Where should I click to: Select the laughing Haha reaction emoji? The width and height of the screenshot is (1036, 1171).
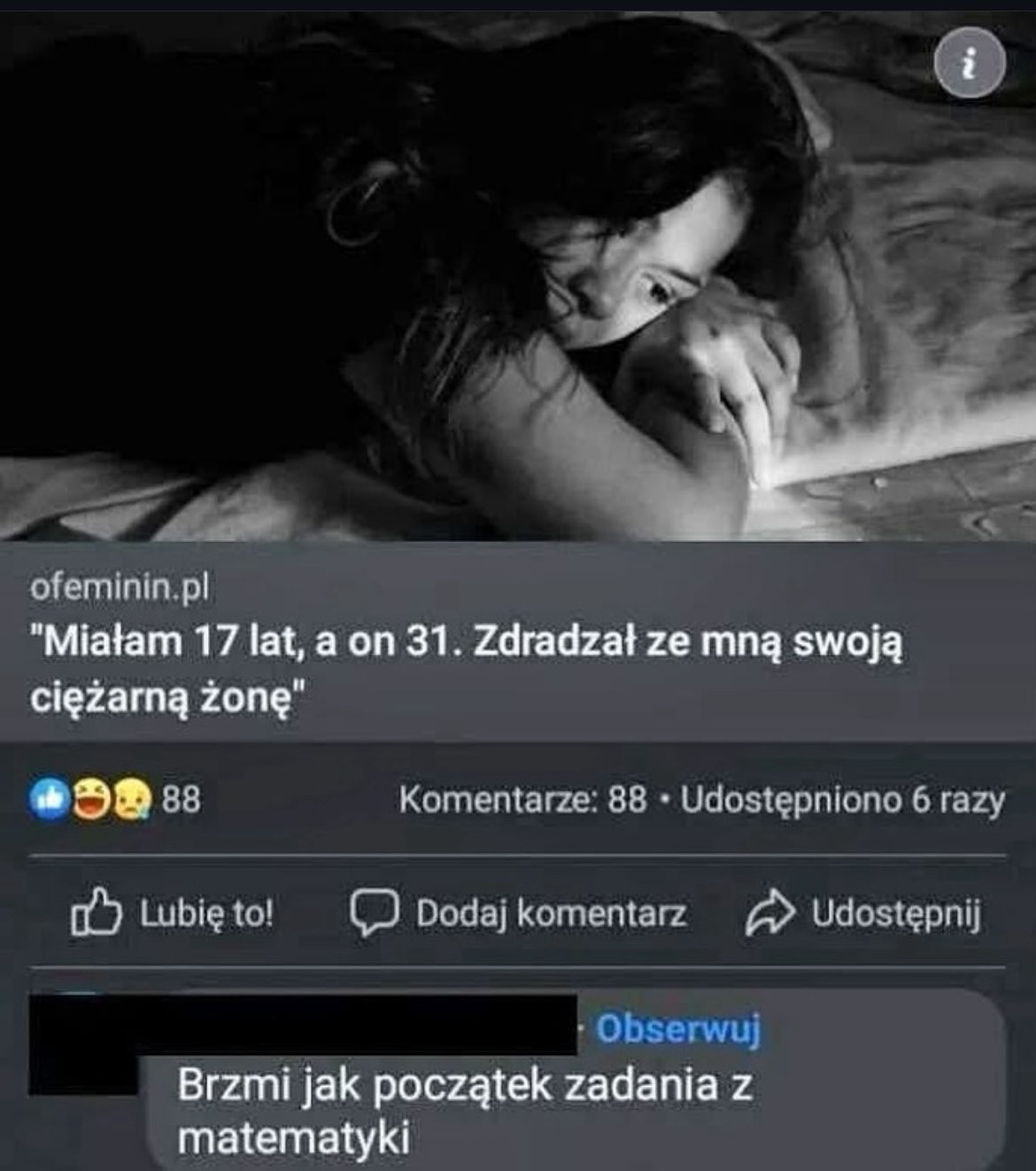coord(89,800)
